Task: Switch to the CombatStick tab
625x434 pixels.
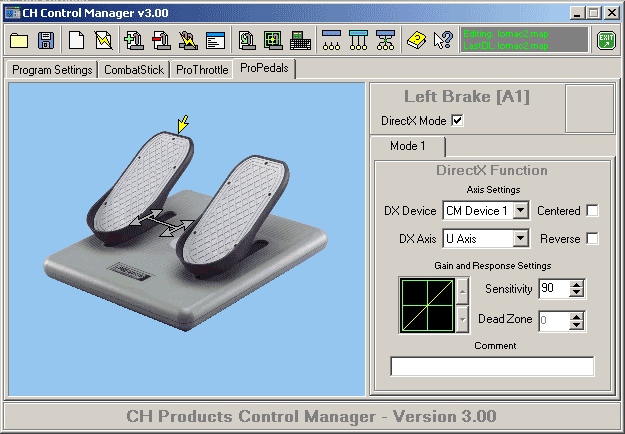Action: pyautogui.click(x=134, y=70)
